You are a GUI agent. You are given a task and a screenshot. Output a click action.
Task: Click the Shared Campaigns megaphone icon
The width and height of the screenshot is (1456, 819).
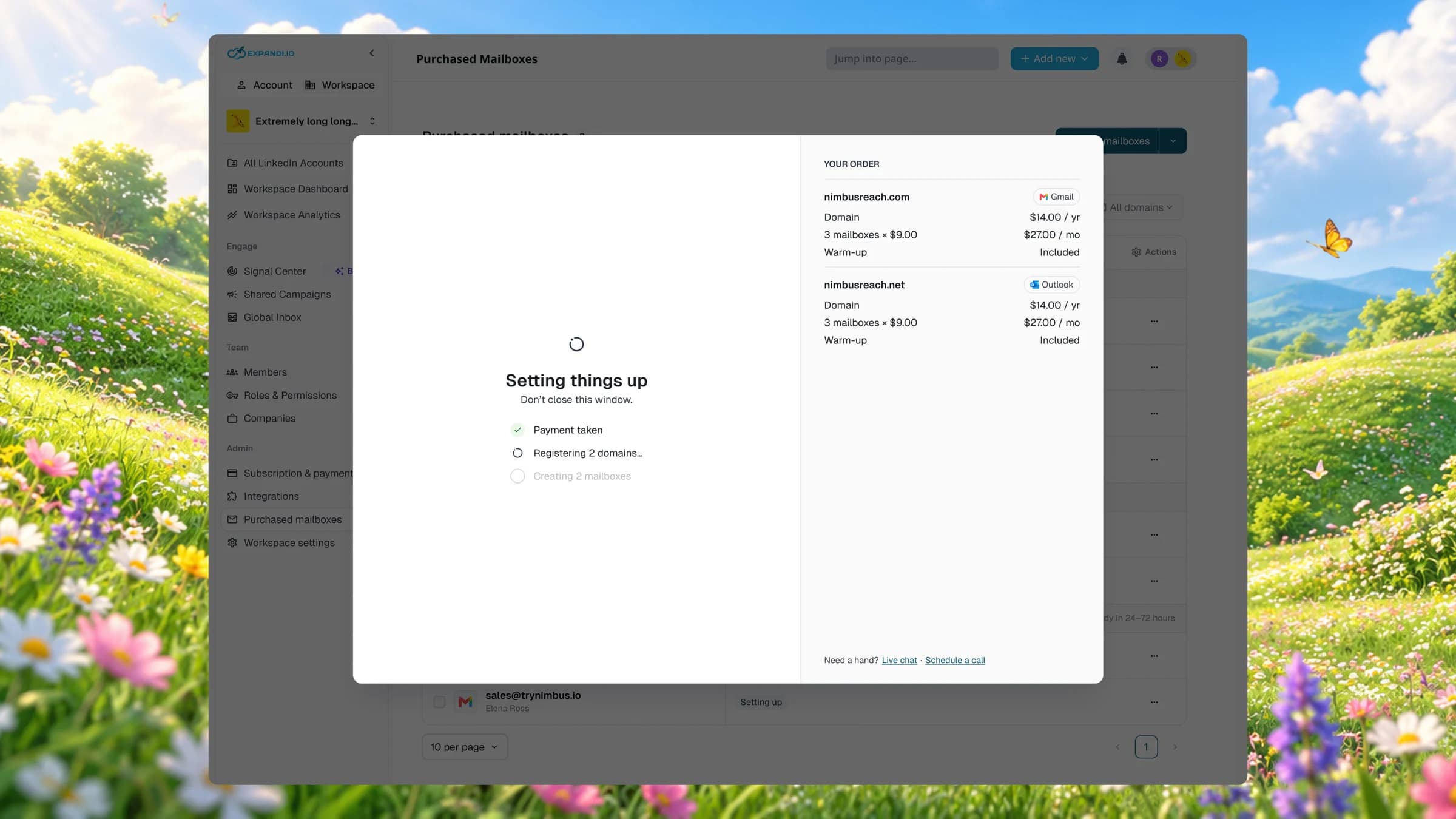[x=232, y=294]
